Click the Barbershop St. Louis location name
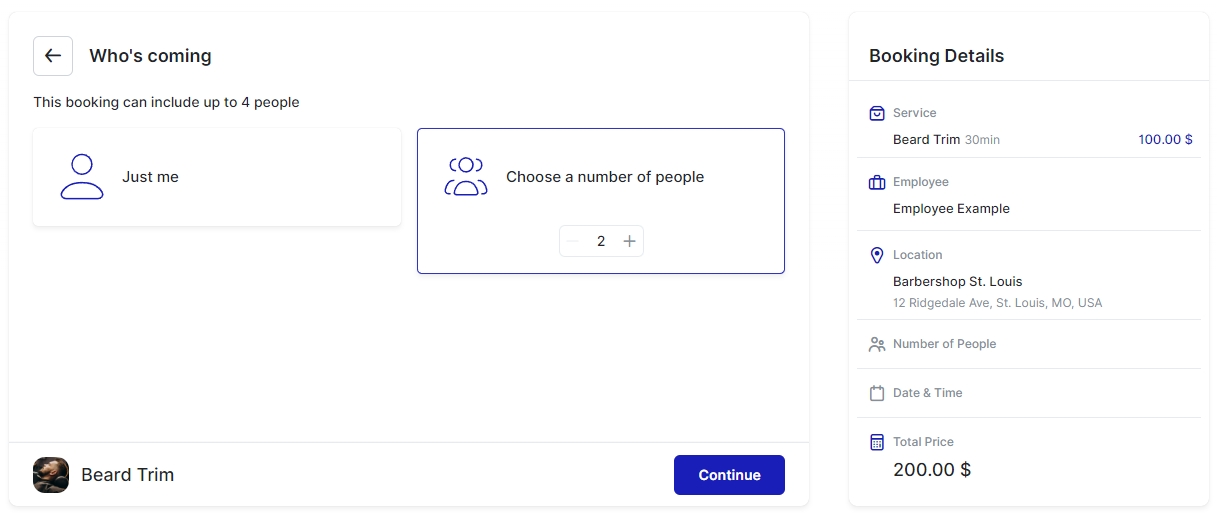This screenshot has height=514, width=1217. point(957,282)
